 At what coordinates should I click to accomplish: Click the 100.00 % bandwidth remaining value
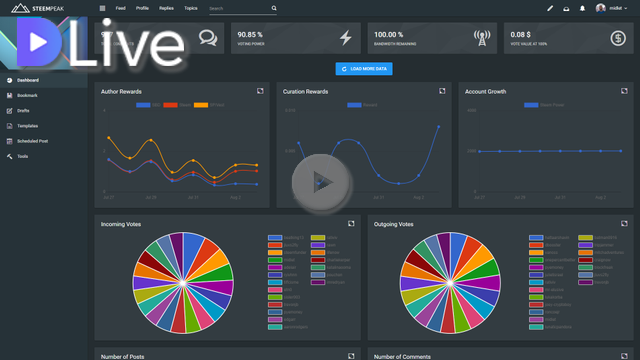(x=388, y=35)
